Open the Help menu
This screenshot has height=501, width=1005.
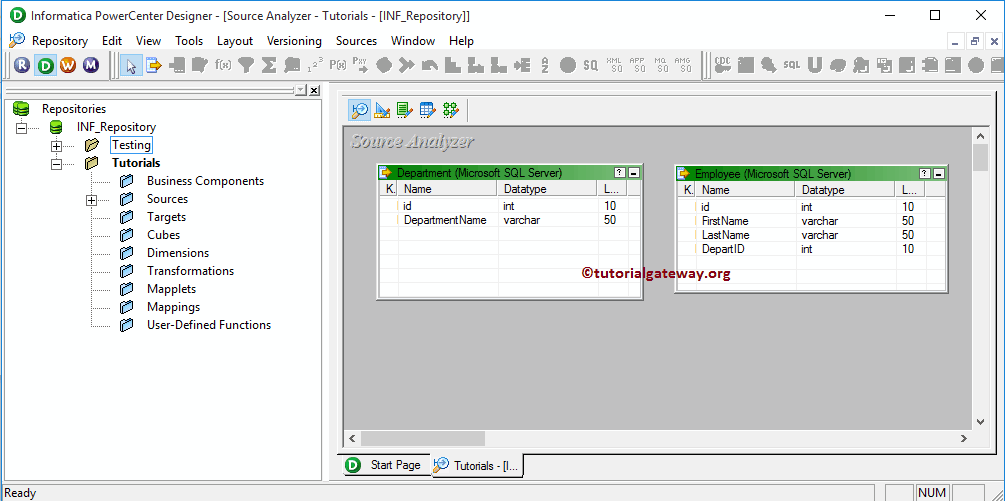(461, 40)
